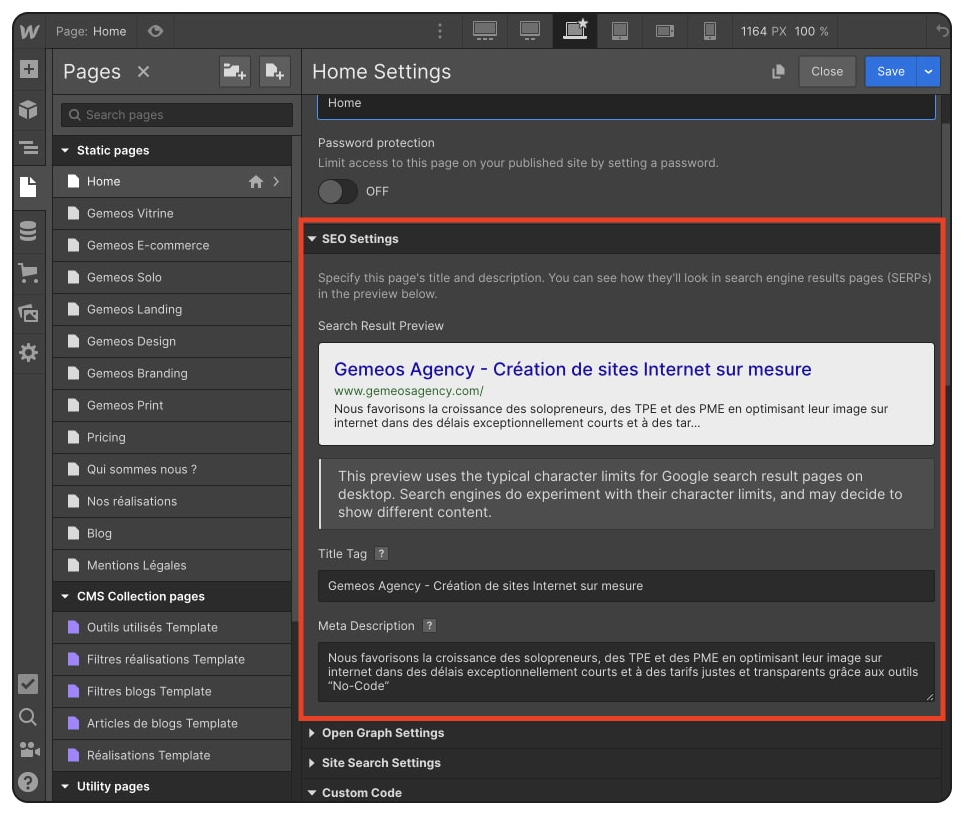
Task: Open the Audit checkmark panel
Action: tap(28, 683)
